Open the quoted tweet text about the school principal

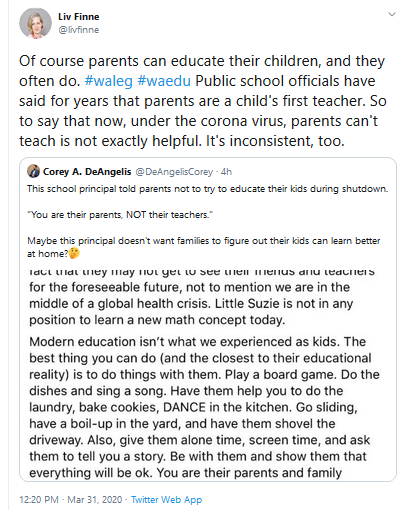click(x=208, y=189)
